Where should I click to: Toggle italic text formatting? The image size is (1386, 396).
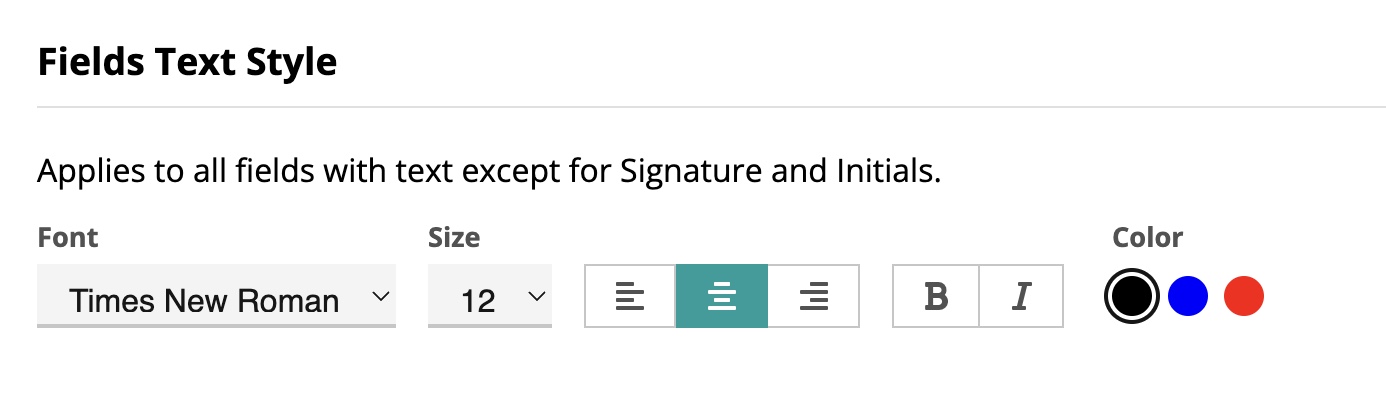[x=1021, y=296]
